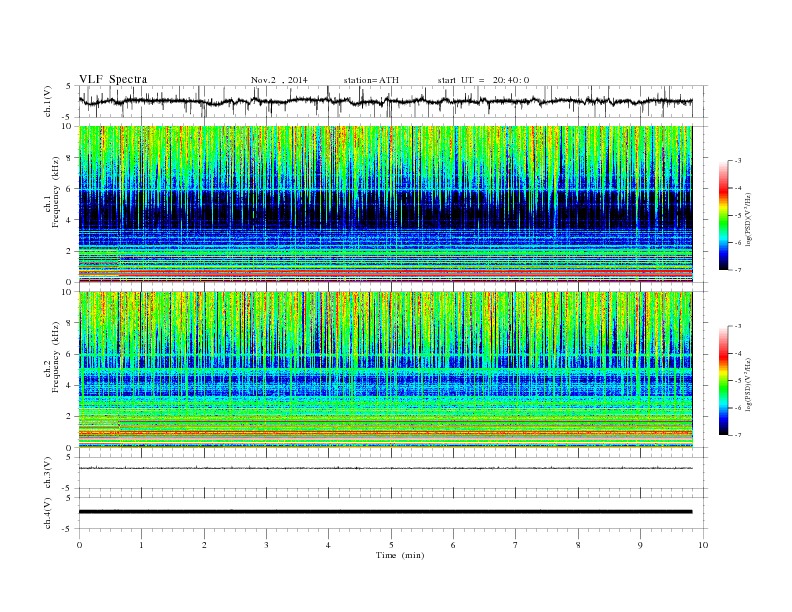Click the time axis tick label "8"
792x612 pixels.
(x=578, y=545)
